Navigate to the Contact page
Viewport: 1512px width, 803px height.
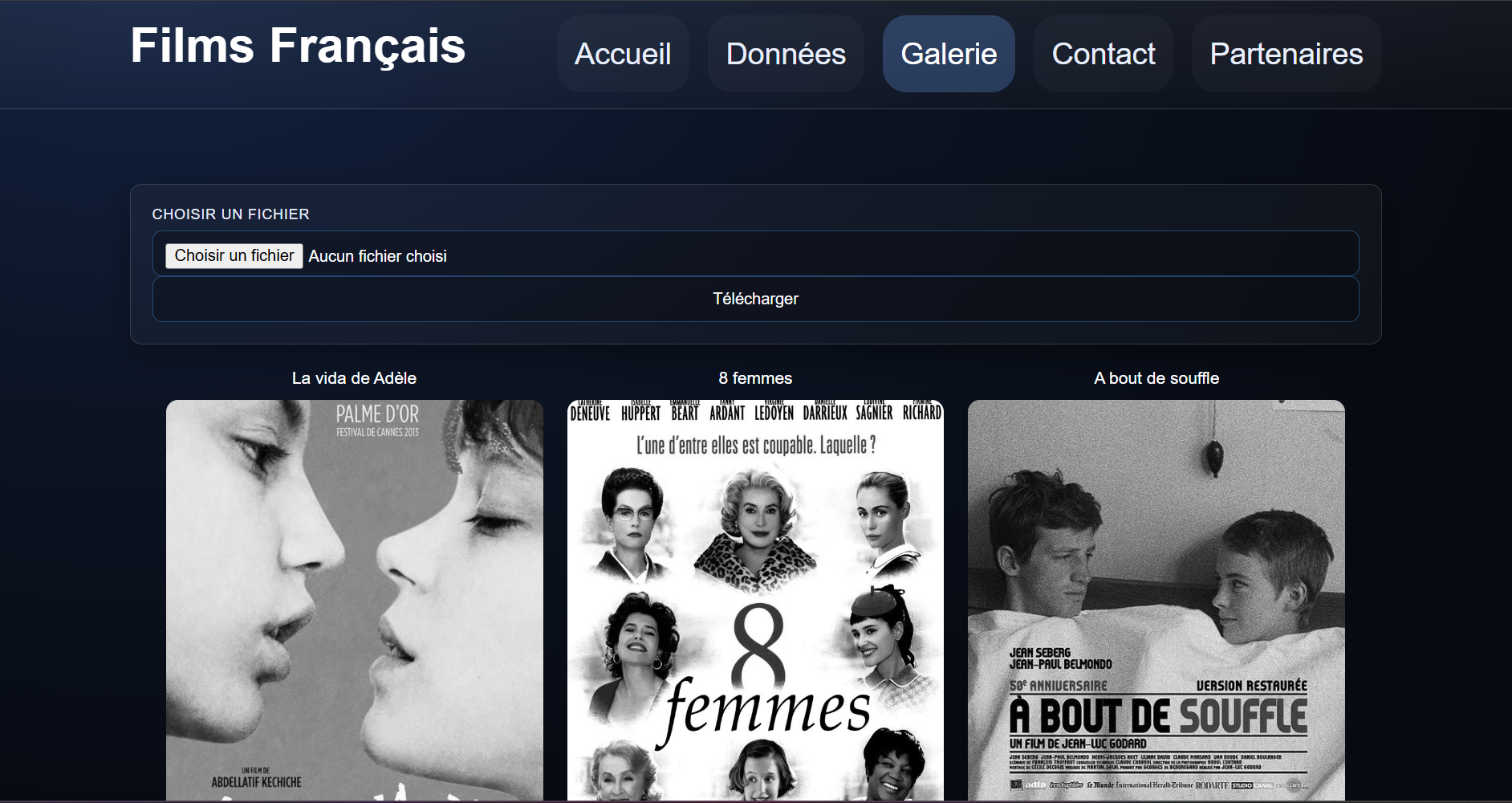coord(1103,54)
